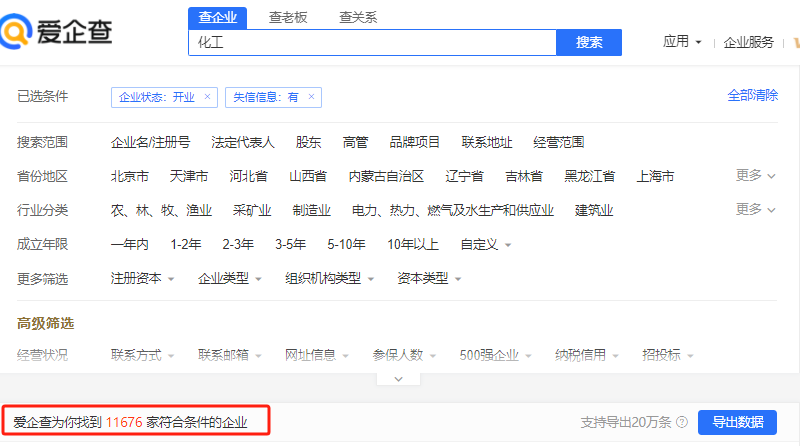Switch to the 查老板 tab
This screenshot has height=446, width=800.
pos(289,17)
